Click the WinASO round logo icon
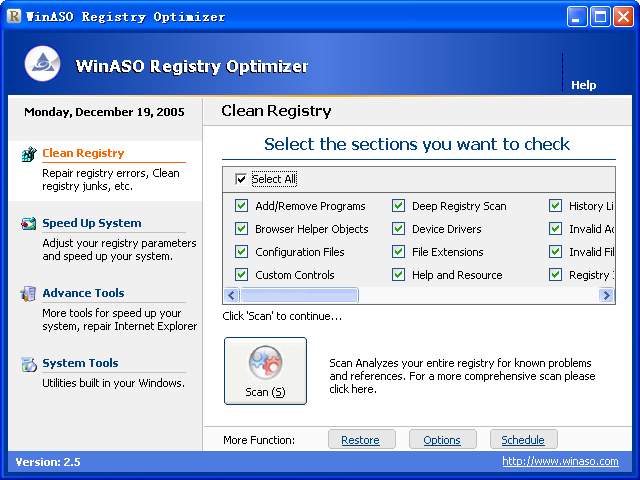The width and height of the screenshot is (640, 480). [x=42, y=64]
